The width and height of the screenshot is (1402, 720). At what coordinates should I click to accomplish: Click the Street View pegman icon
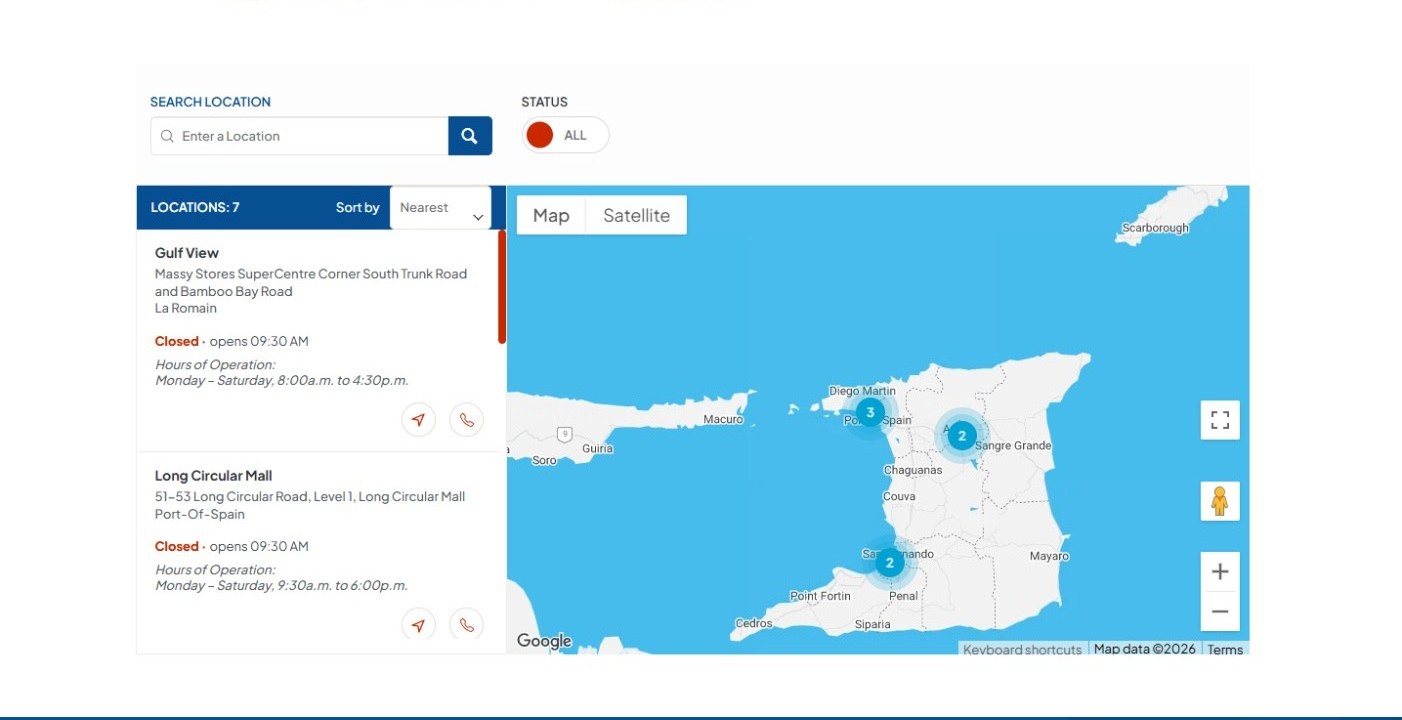point(1220,501)
